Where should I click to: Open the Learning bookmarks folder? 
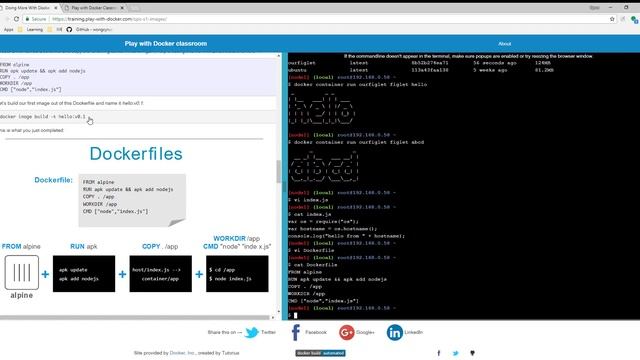(31, 29)
